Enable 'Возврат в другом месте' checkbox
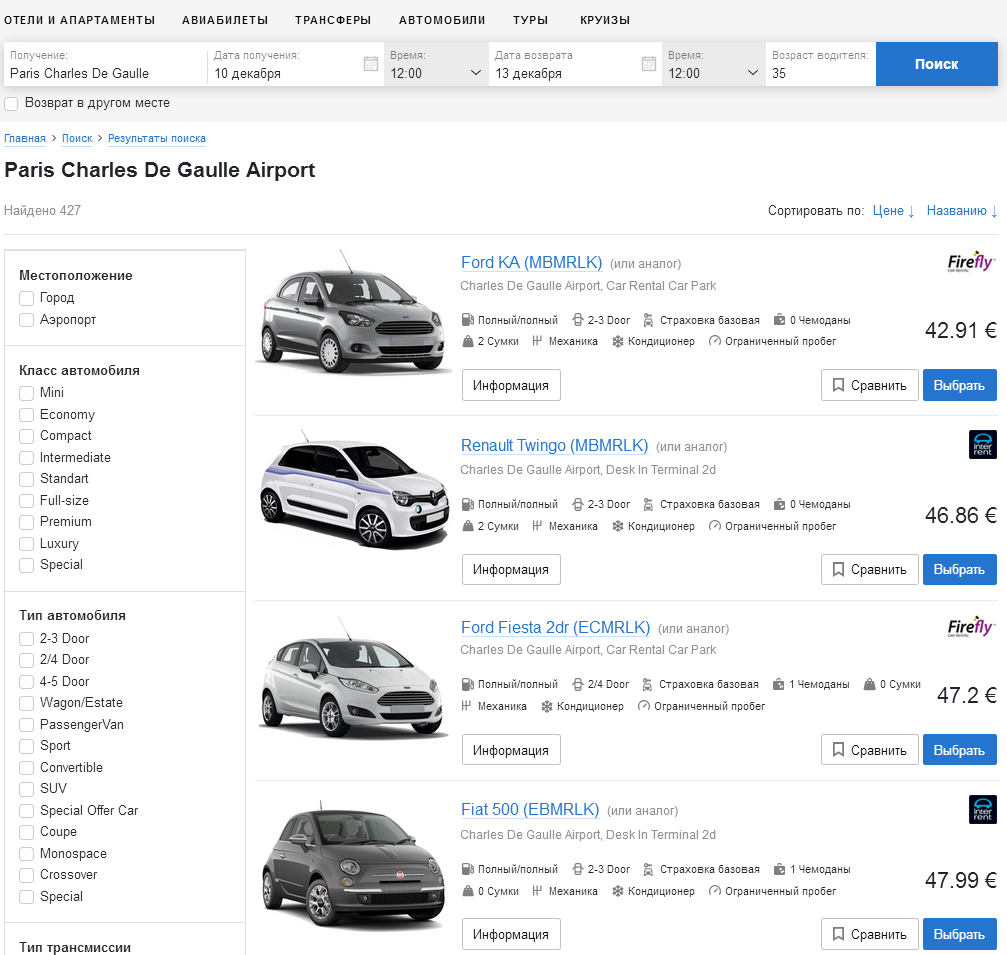Viewport: 1007px width, 955px height. pos(11,103)
